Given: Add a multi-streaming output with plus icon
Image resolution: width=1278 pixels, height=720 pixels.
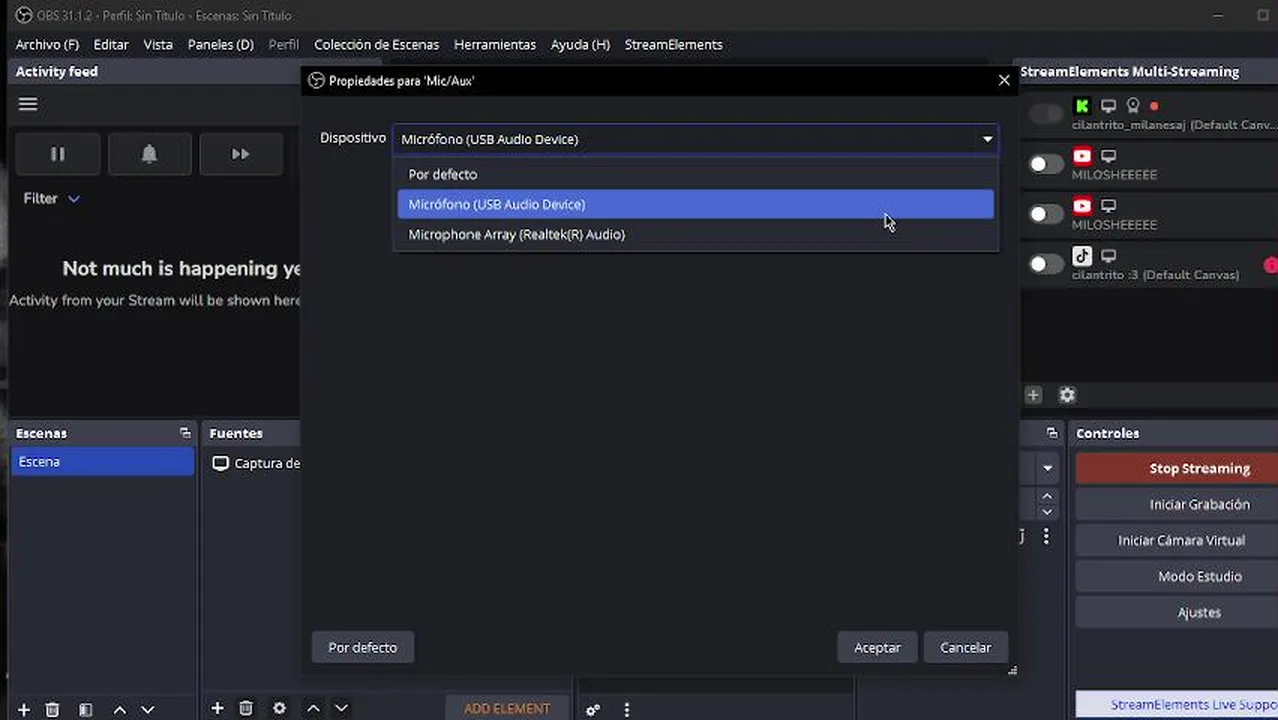Looking at the screenshot, I should click(x=1033, y=395).
